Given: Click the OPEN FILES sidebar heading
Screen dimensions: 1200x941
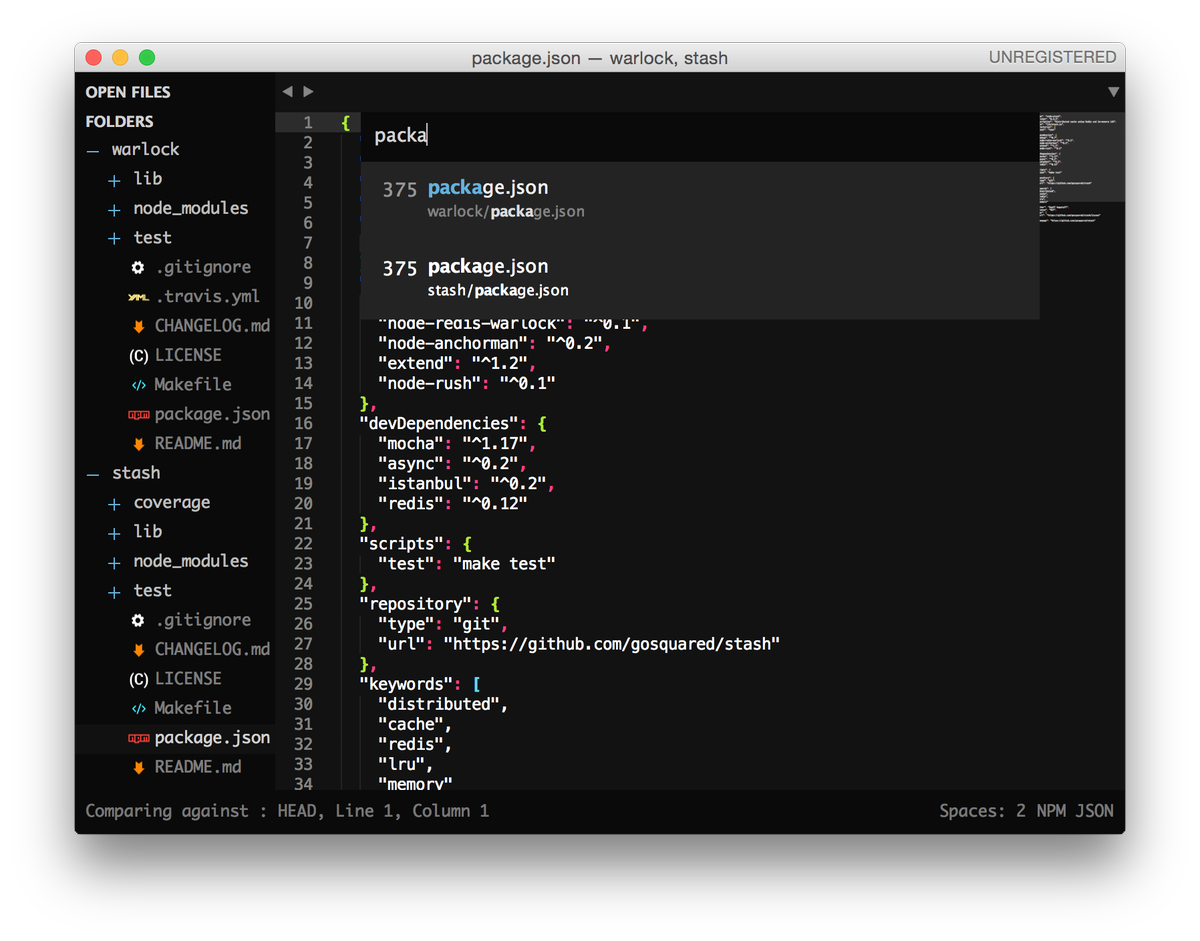Looking at the screenshot, I should 128,92.
